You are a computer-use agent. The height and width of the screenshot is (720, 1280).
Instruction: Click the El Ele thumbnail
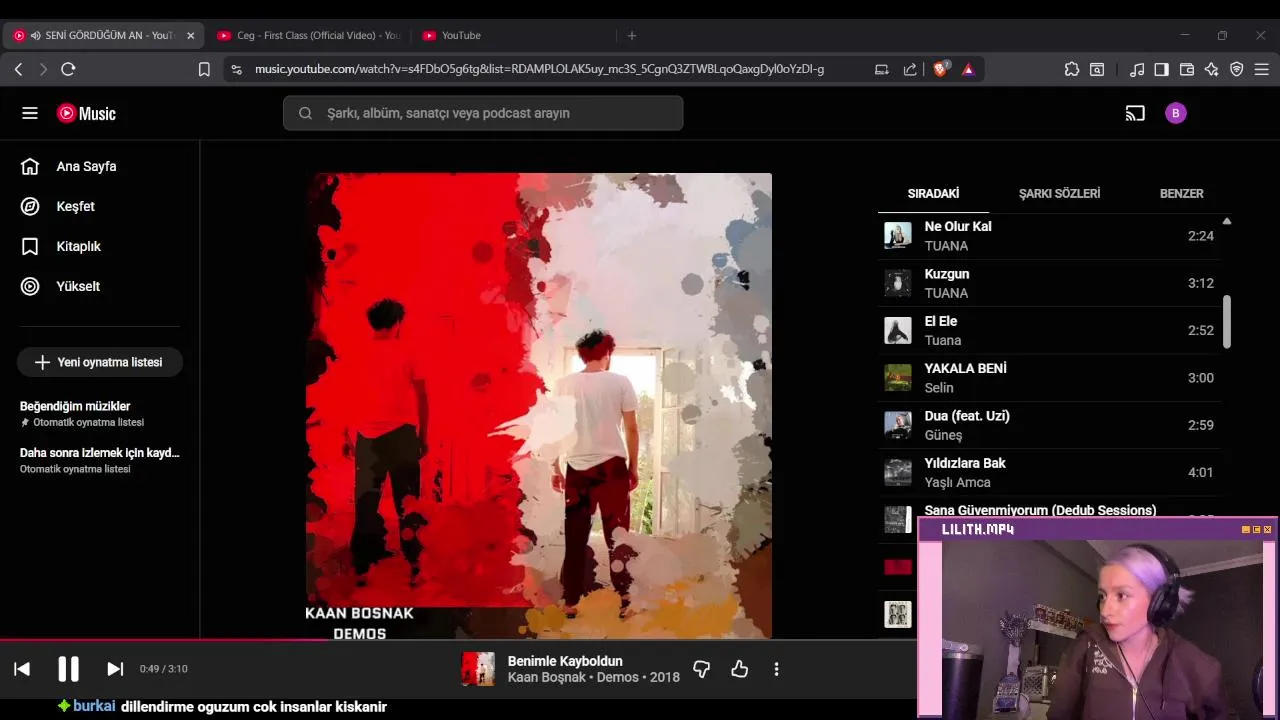pyautogui.click(x=898, y=330)
